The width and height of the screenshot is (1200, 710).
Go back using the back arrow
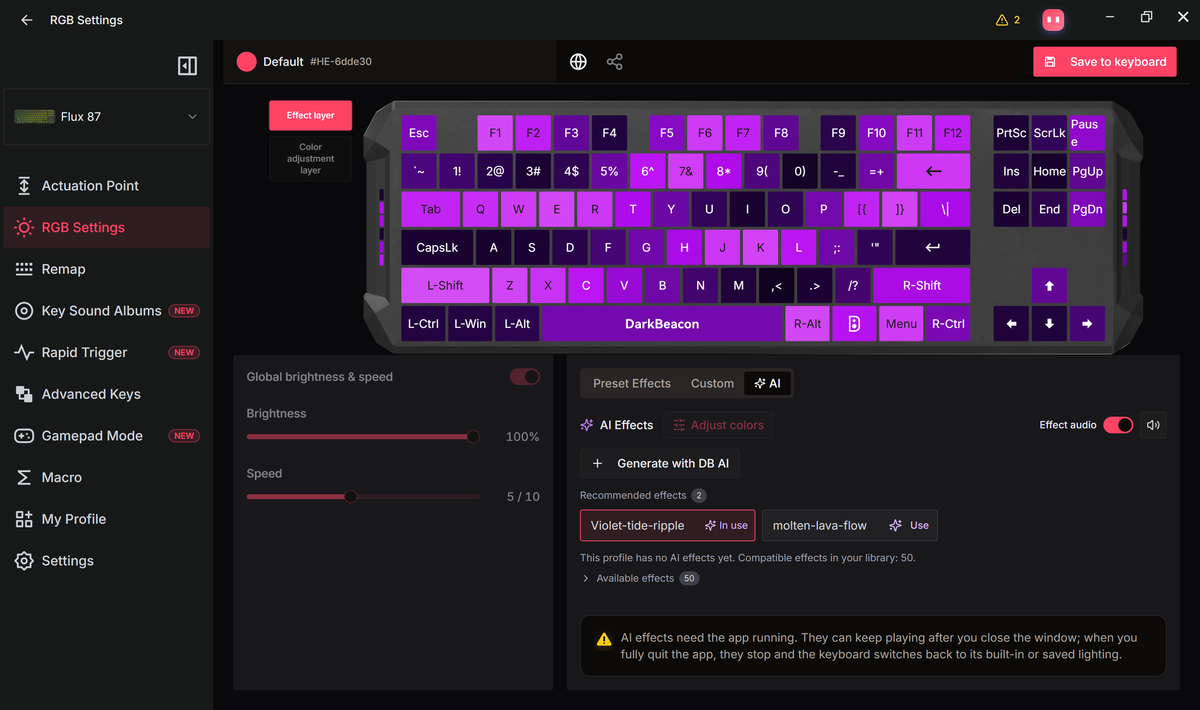(x=27, y=20)
